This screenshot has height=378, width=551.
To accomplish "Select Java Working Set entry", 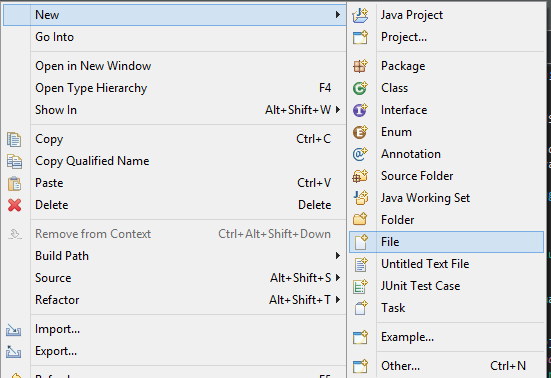I will pyautogui.click(x=446, y=198).
